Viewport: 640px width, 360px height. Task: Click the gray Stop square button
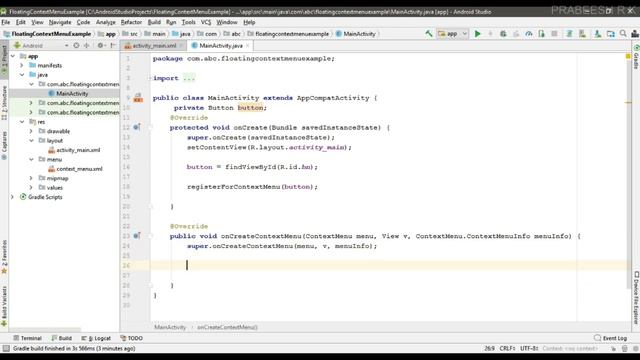pos(554,34)
